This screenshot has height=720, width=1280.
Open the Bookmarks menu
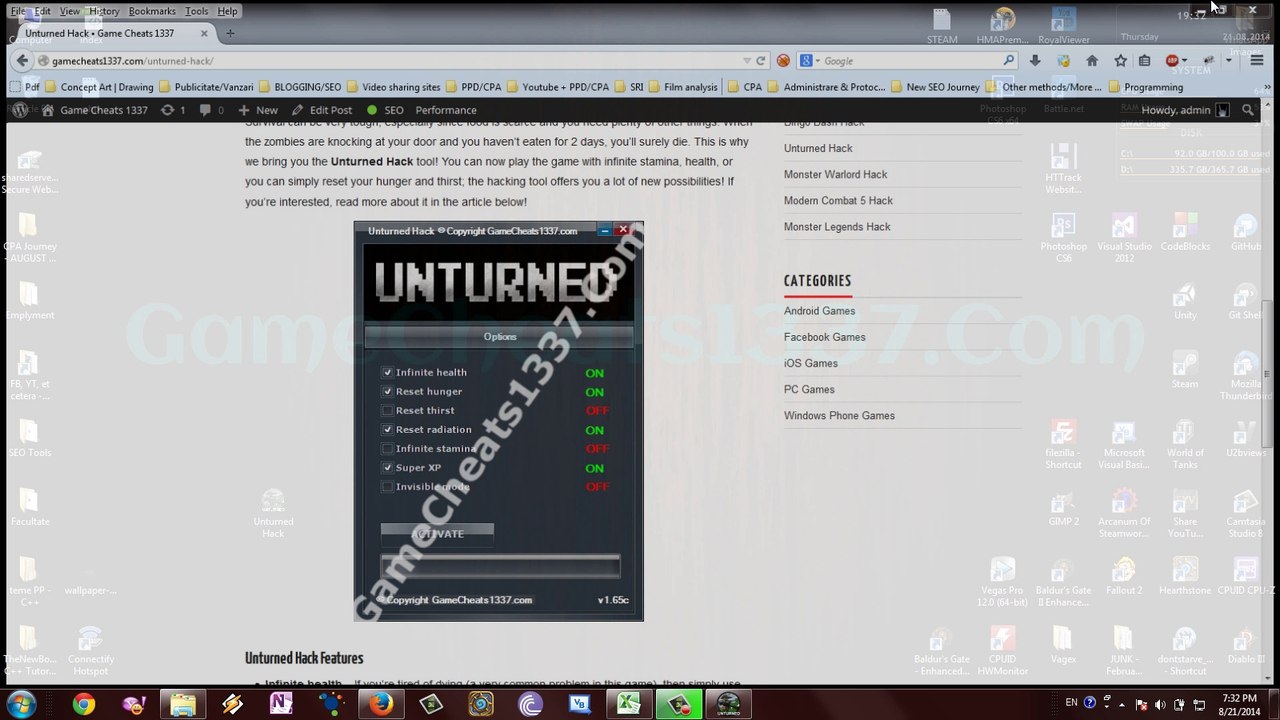pyautogui.click(x=152, y=11)
